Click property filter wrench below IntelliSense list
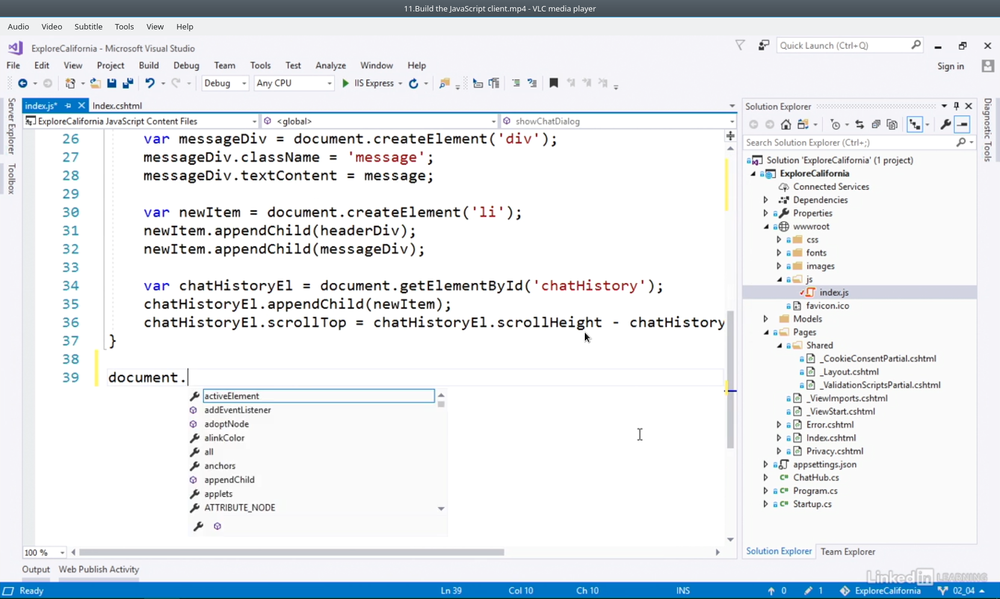The image size is (1000, 599). pyautogui.click(x=198, y=526)
